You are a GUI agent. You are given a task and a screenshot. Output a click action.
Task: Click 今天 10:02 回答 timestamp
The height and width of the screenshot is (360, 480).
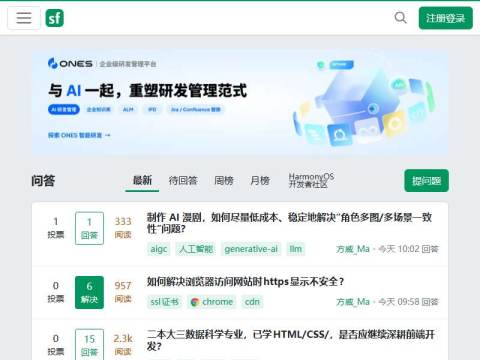pos(409,249)
